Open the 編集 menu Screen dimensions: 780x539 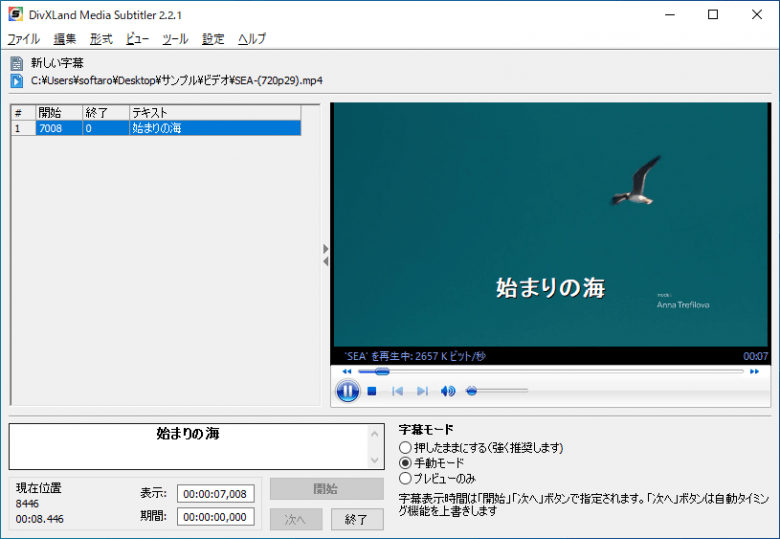(x=65, y=39)
